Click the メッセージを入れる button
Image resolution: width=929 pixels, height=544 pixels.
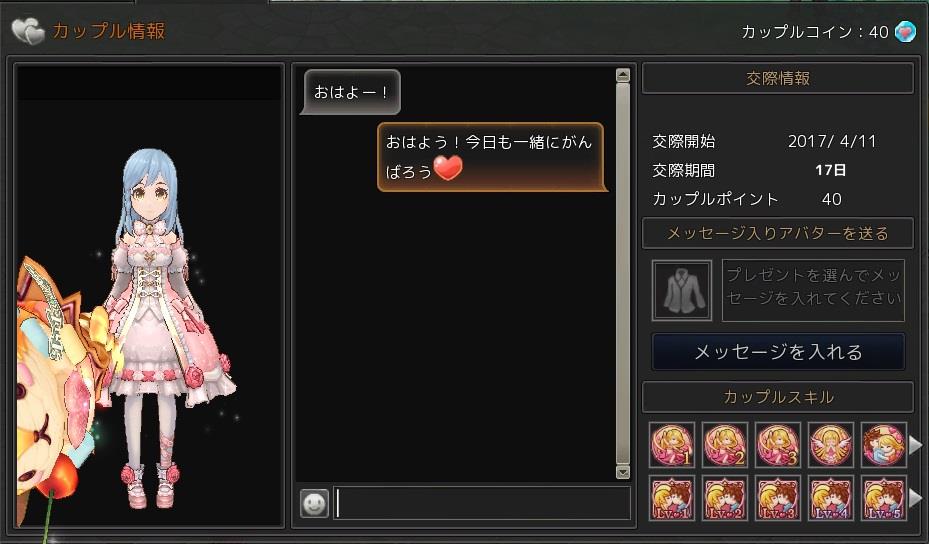pos(778,352)
